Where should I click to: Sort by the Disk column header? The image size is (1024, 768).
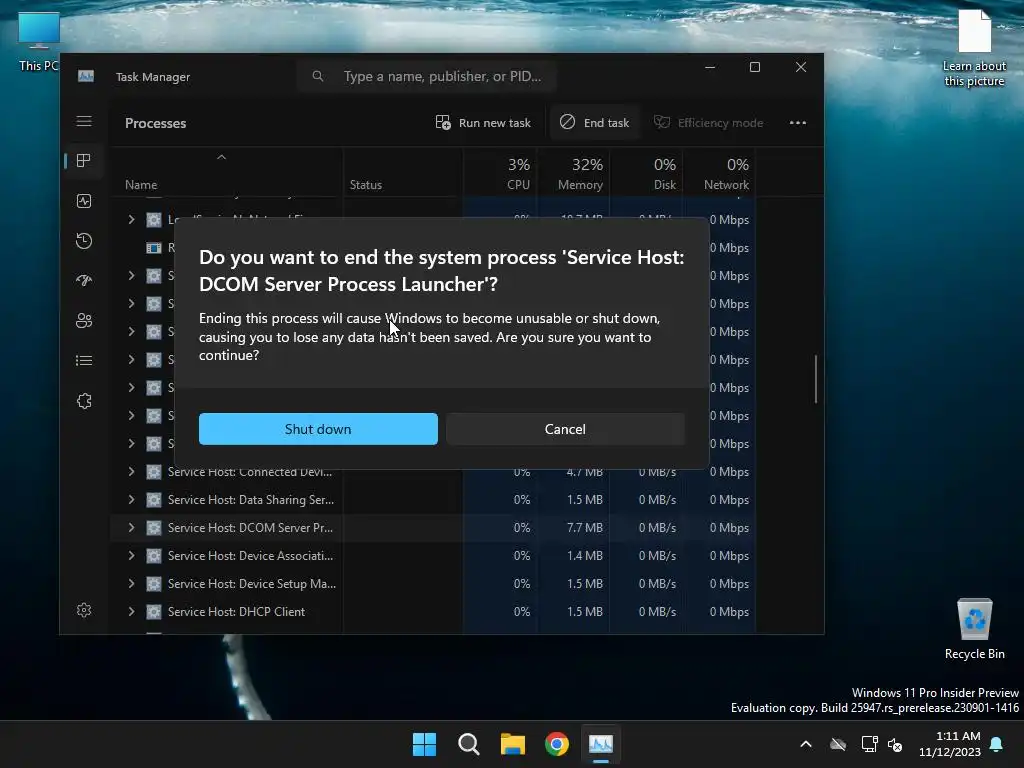[647, 172]
